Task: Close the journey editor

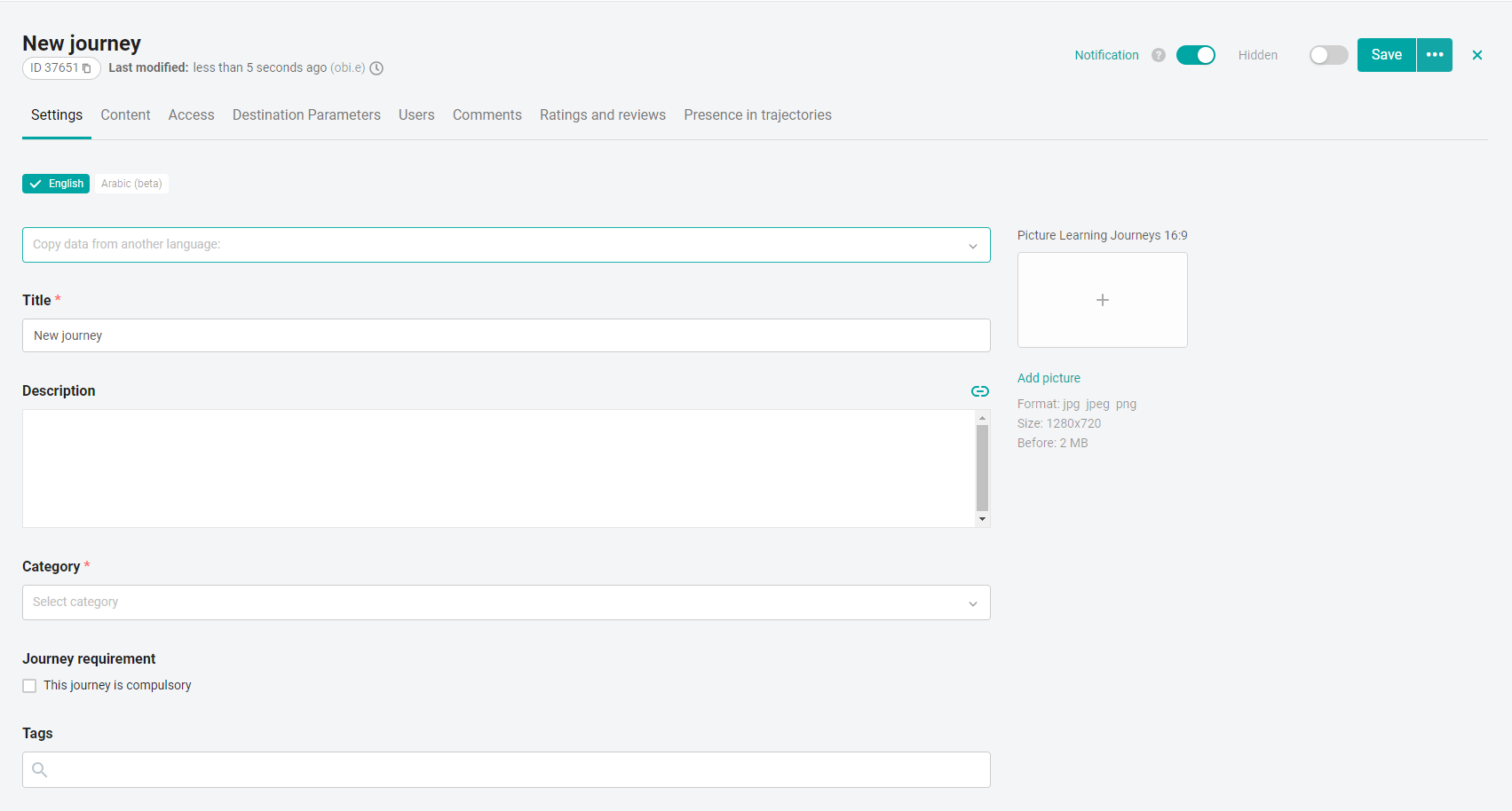Action: click(x=1477, y=55)
